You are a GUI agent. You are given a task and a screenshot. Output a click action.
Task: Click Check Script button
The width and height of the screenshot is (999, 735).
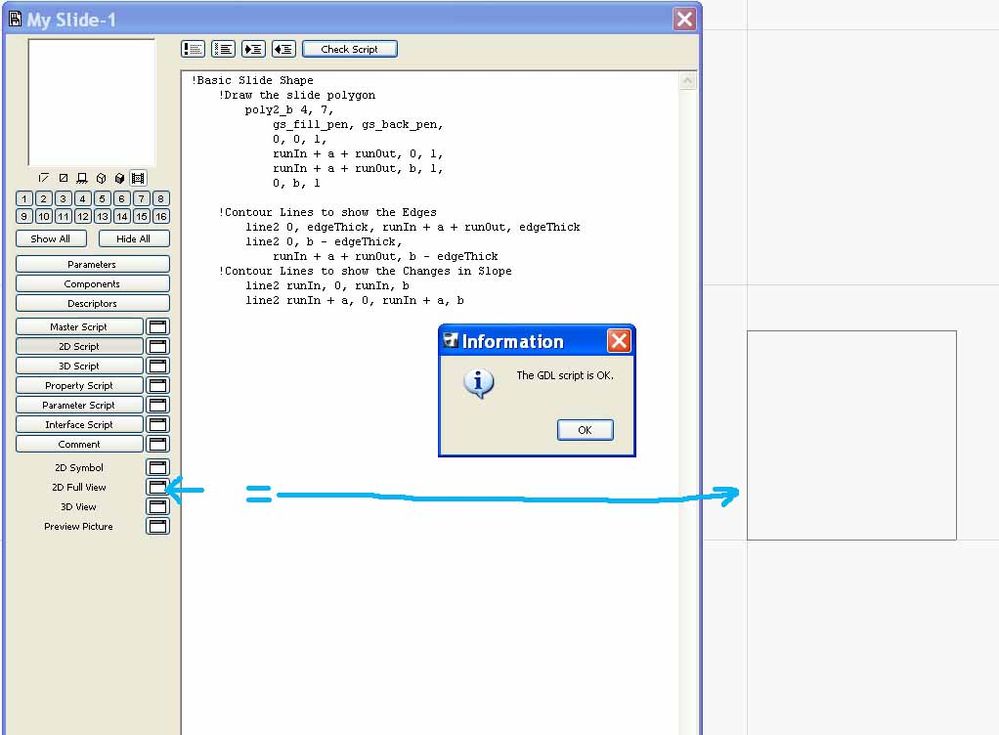tap(350, 49)
